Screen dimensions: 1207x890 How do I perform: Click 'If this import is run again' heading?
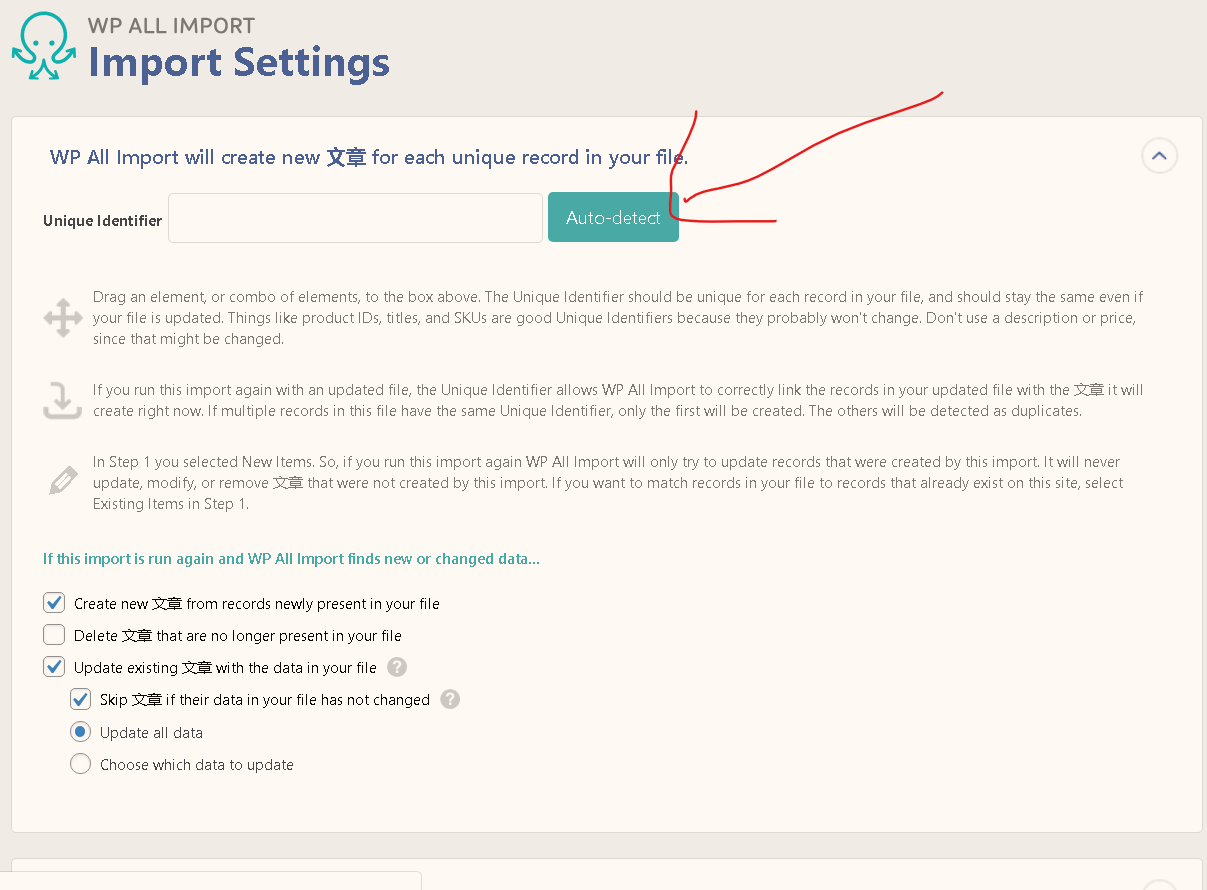291,559
